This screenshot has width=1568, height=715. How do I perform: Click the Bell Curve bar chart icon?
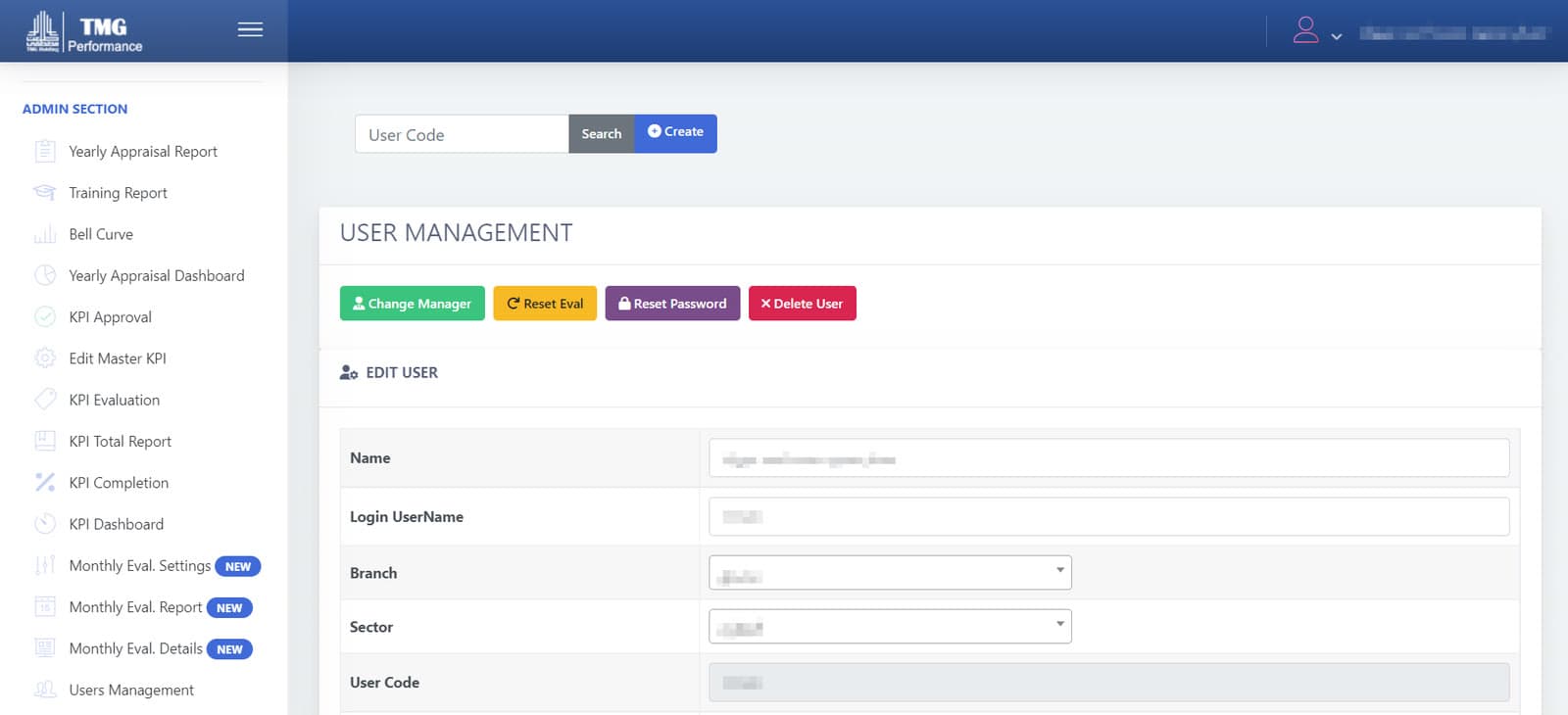coord(45,234)
